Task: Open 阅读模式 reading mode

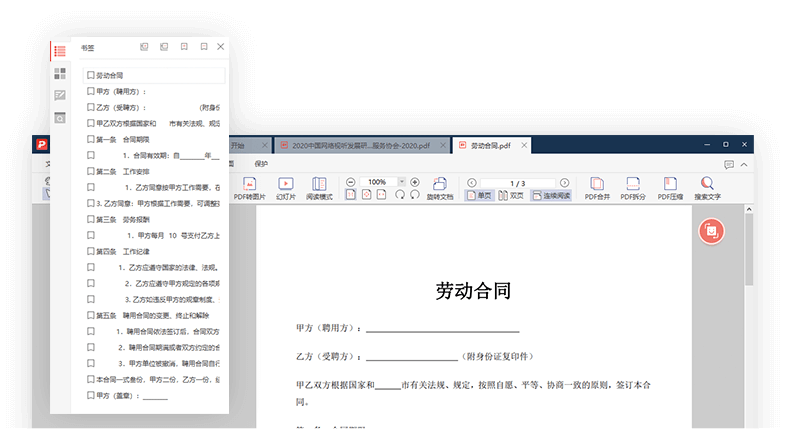Action: [x=319, y=188]
